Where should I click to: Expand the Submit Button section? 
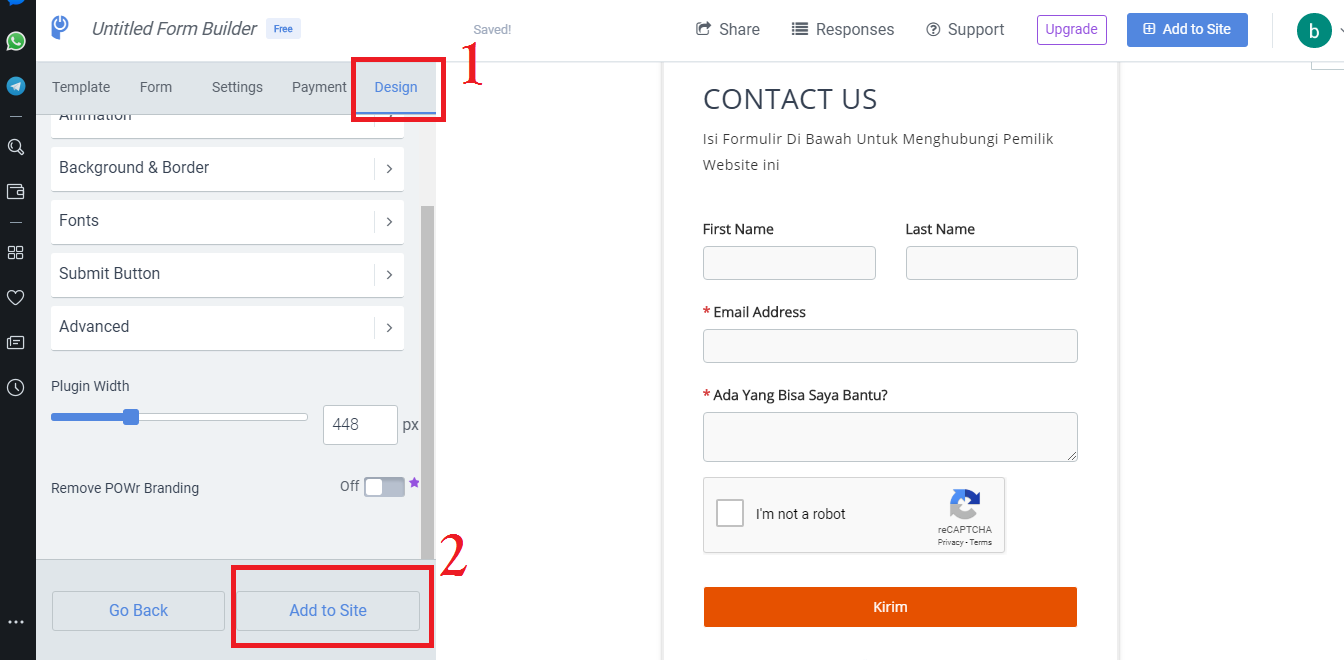pyautogui.click(x=227, y=274)
